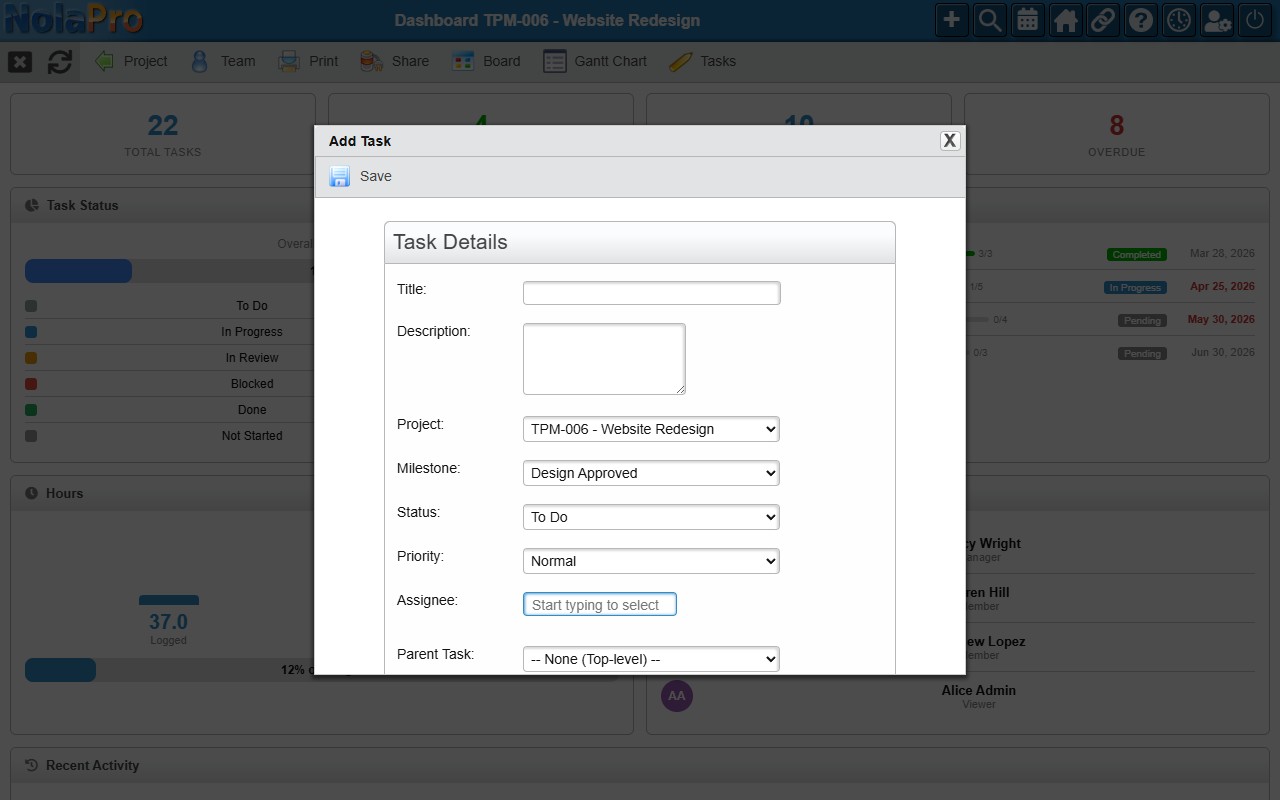Click the Done status row
1280x800 pixels.
tap(169, 410)
